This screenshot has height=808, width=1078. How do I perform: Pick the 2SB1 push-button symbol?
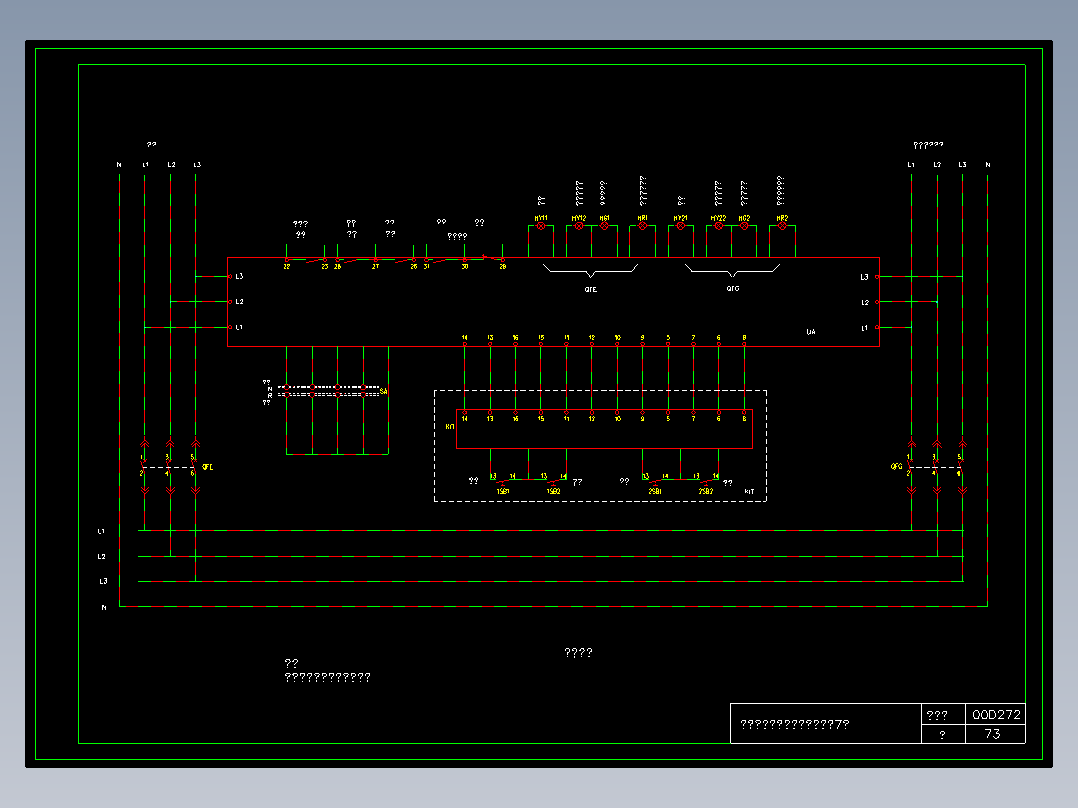[655, 481]
